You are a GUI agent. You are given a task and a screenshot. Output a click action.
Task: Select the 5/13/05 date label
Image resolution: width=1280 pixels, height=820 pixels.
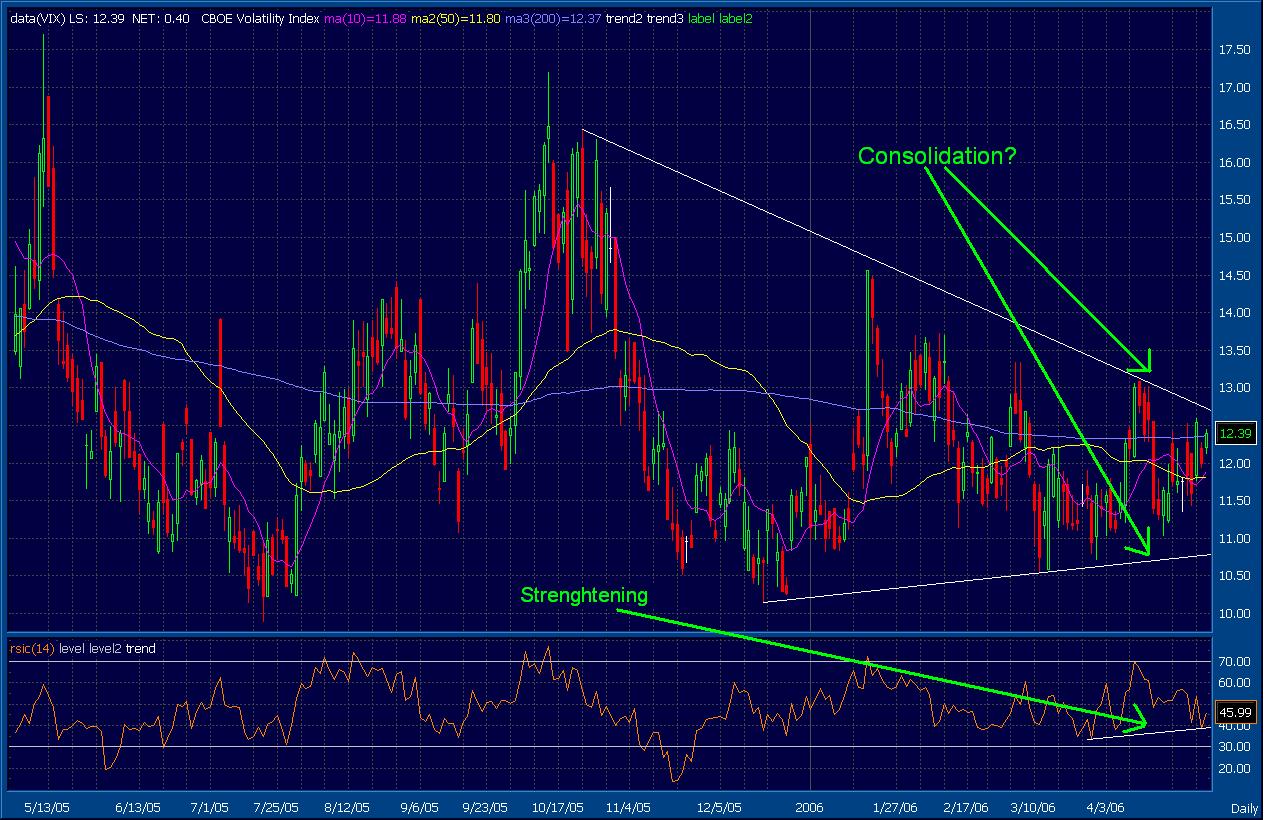point(46,806)
